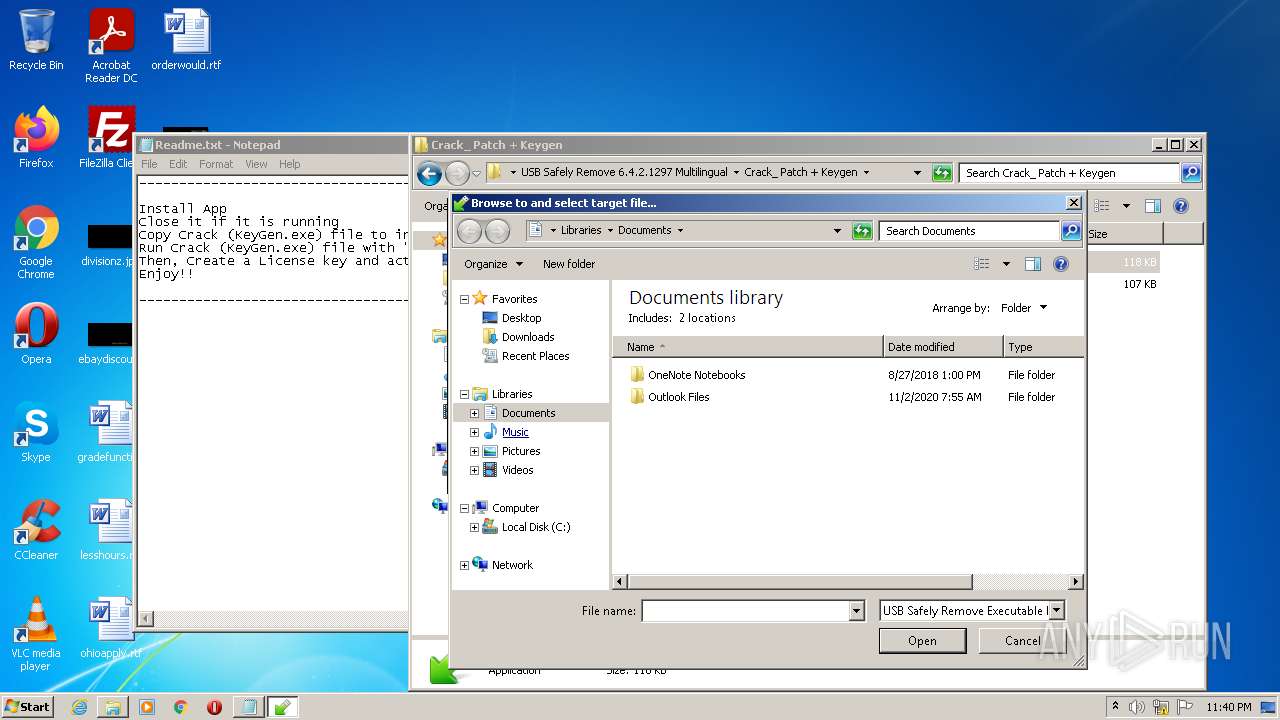The image size is (1280, 720).
Task: Select Desktop in Favorites
Action: click(x=520, y=318)
